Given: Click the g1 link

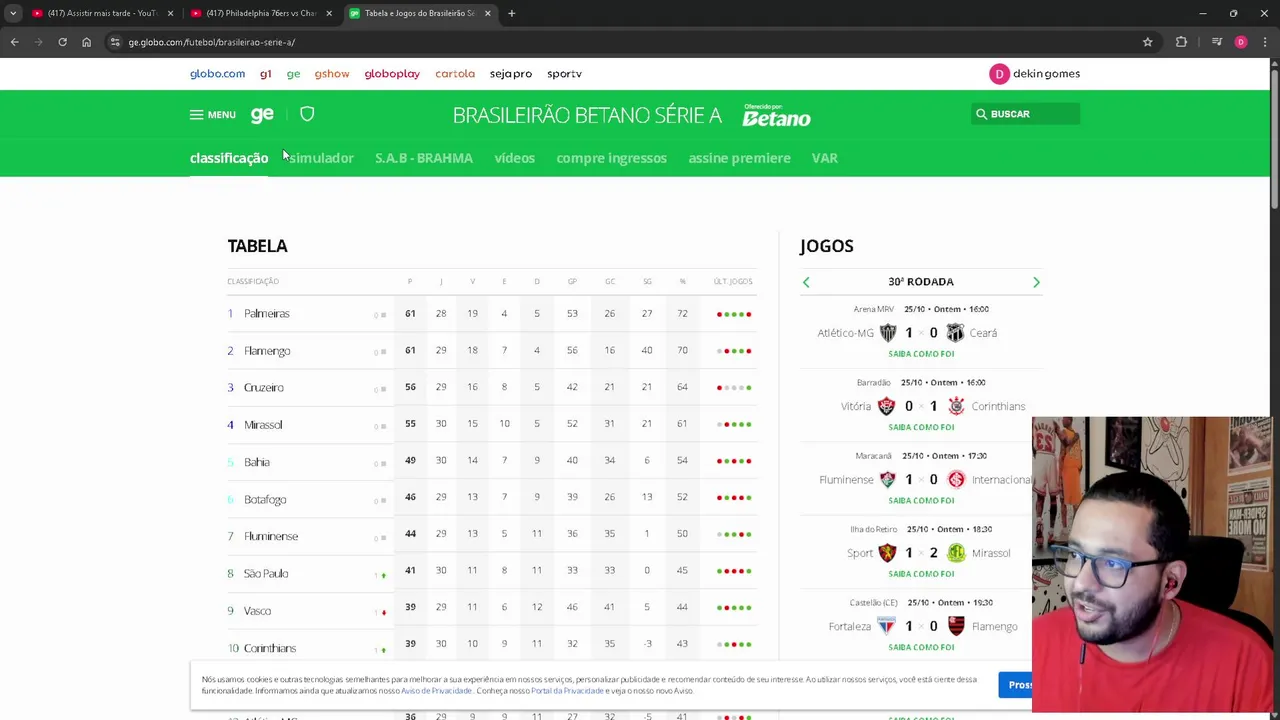Looking at the screenshot, I should coord(265,74).
